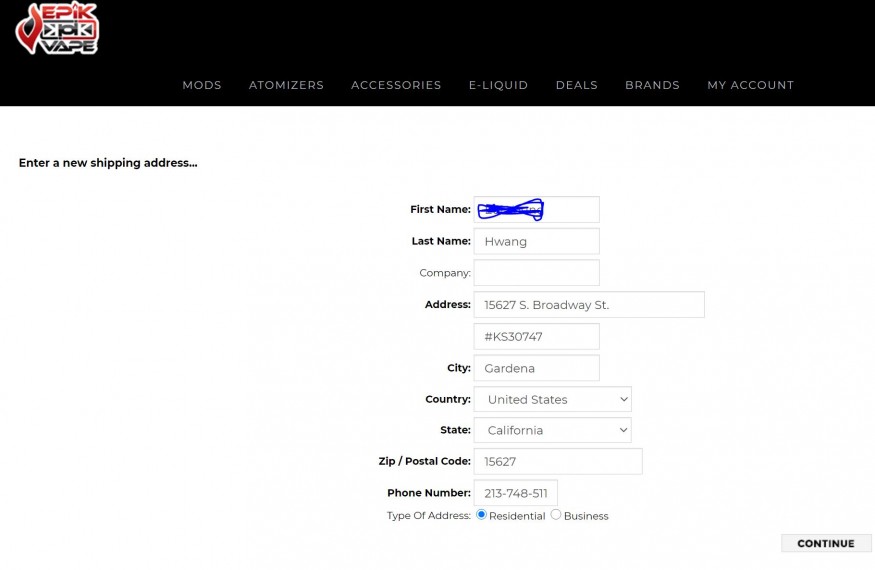Image resolution: width=875 pixels, height=570 pixels.
Task: Visit the DEALS page
Action: pos(576,85)
